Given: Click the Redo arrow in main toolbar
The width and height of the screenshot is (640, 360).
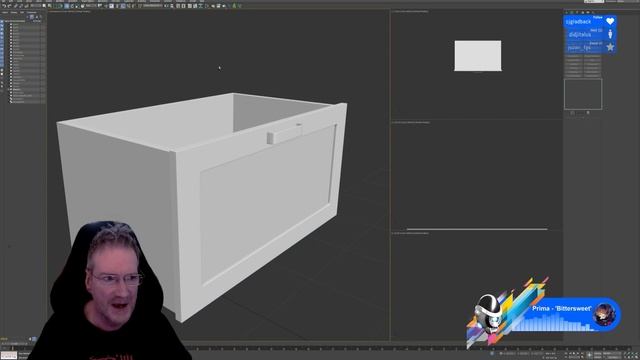Looking at the screenshot, I should click(x=9, y=6).
